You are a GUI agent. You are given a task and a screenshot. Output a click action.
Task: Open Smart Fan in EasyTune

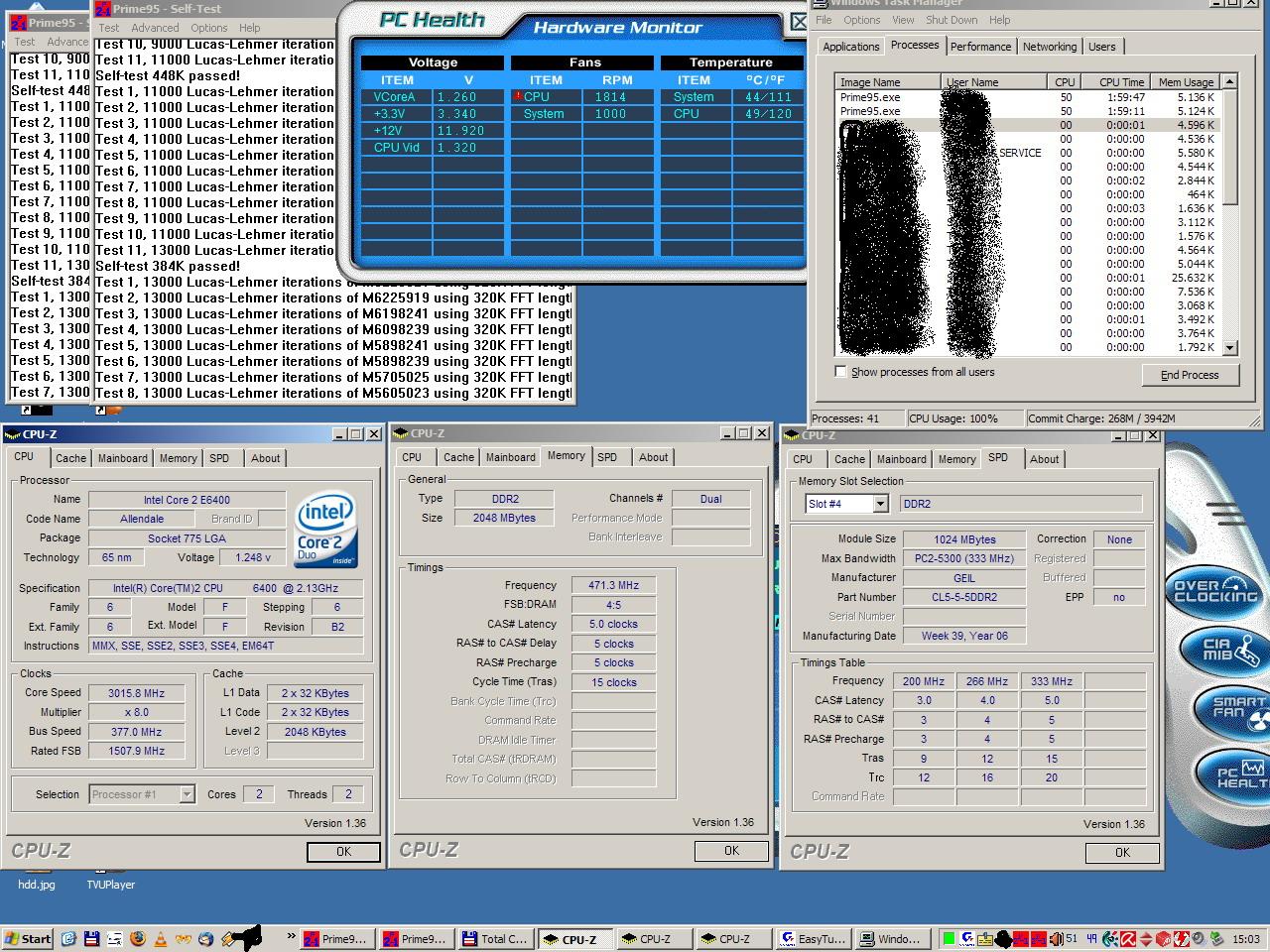(x=1233, y=710)
